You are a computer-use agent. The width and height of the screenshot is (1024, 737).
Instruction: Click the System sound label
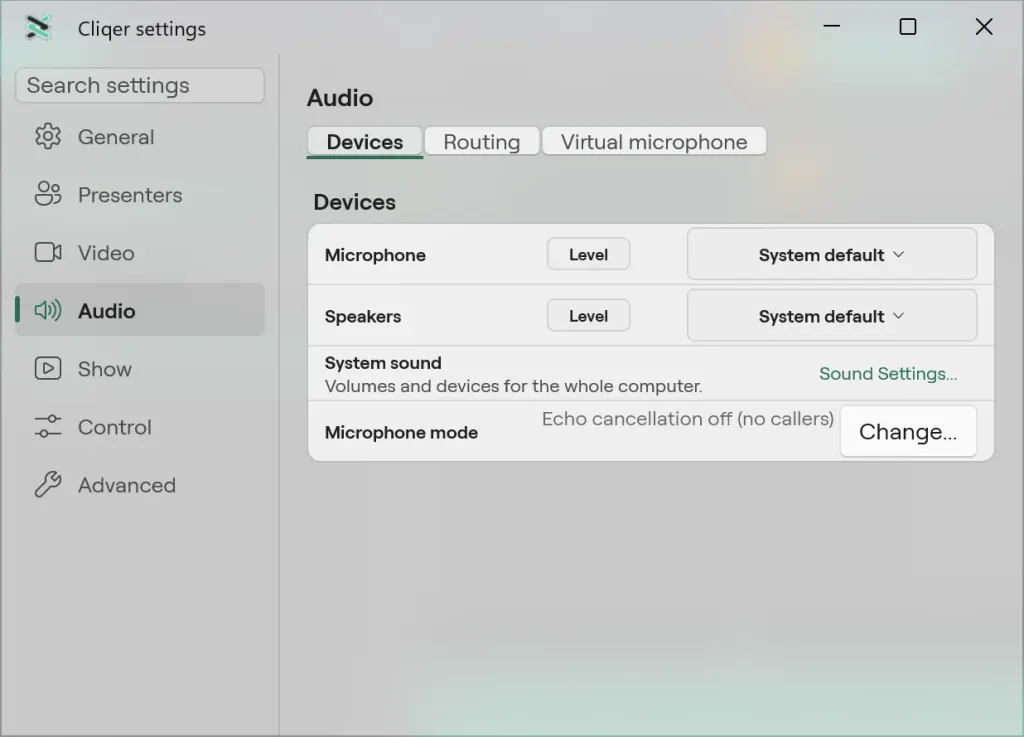click(383, 363)
